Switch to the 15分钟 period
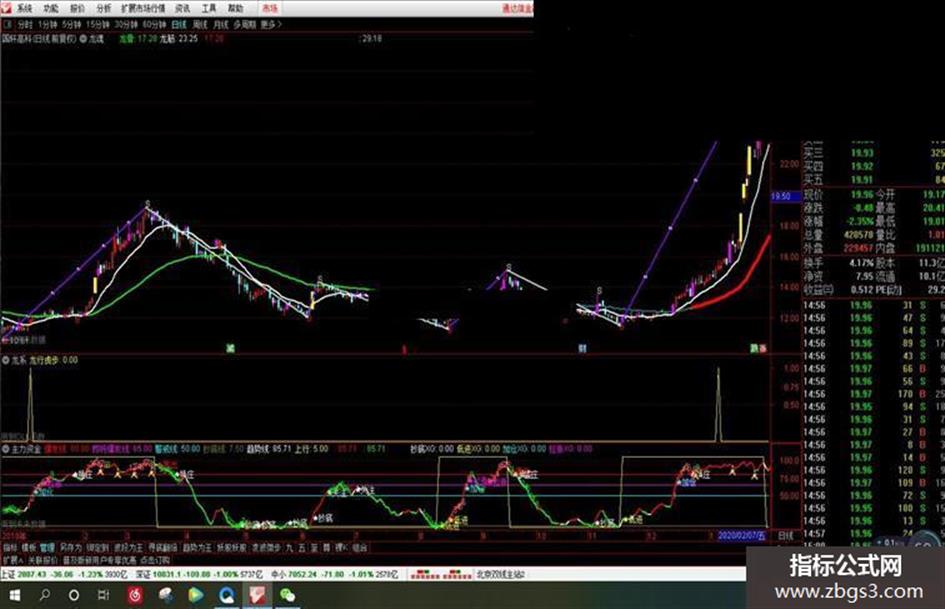This screenshot has width=945, height=609. pos(97,25)
